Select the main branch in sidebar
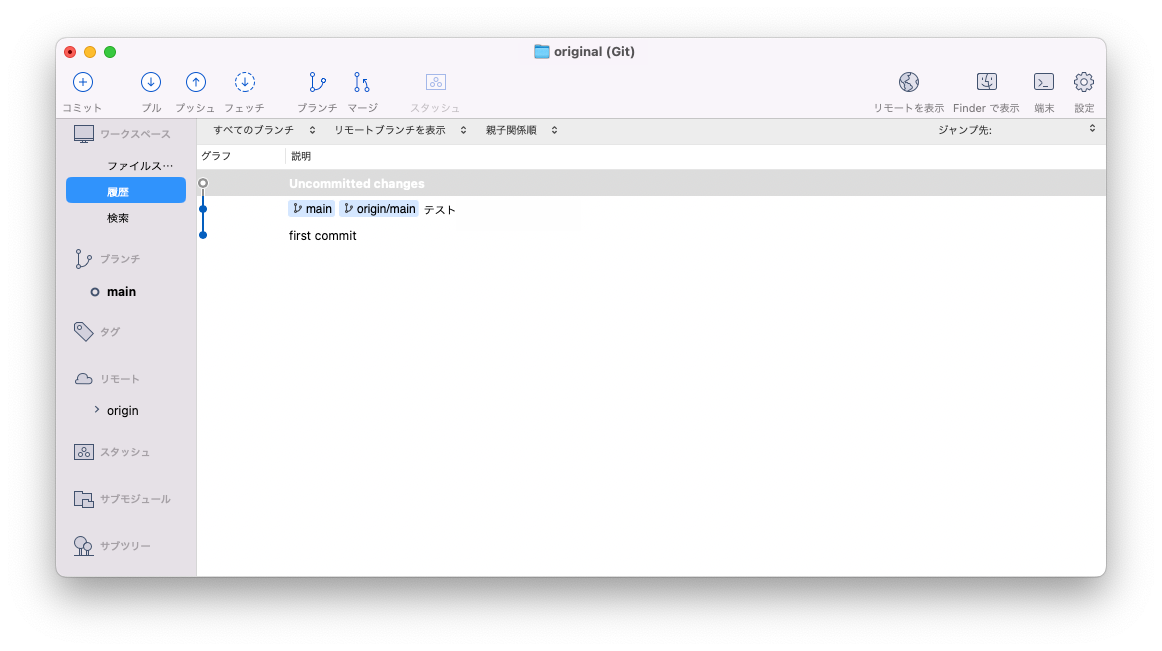Image resolution: width=1162 pixels, height=651 pixels. [x=120, y=291]
